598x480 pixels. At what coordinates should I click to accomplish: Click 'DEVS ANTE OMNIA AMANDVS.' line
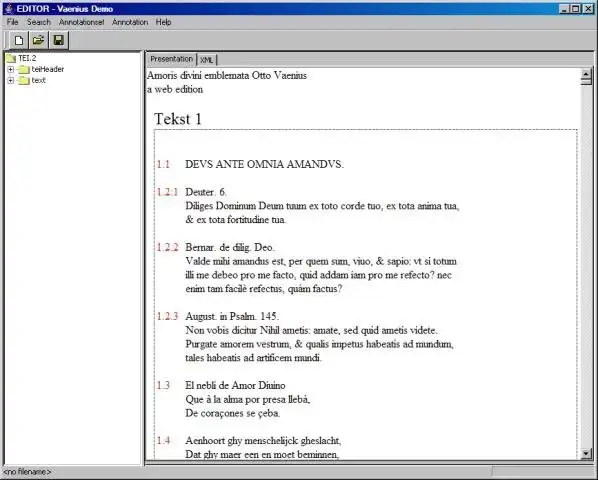[x=264, y=164]
